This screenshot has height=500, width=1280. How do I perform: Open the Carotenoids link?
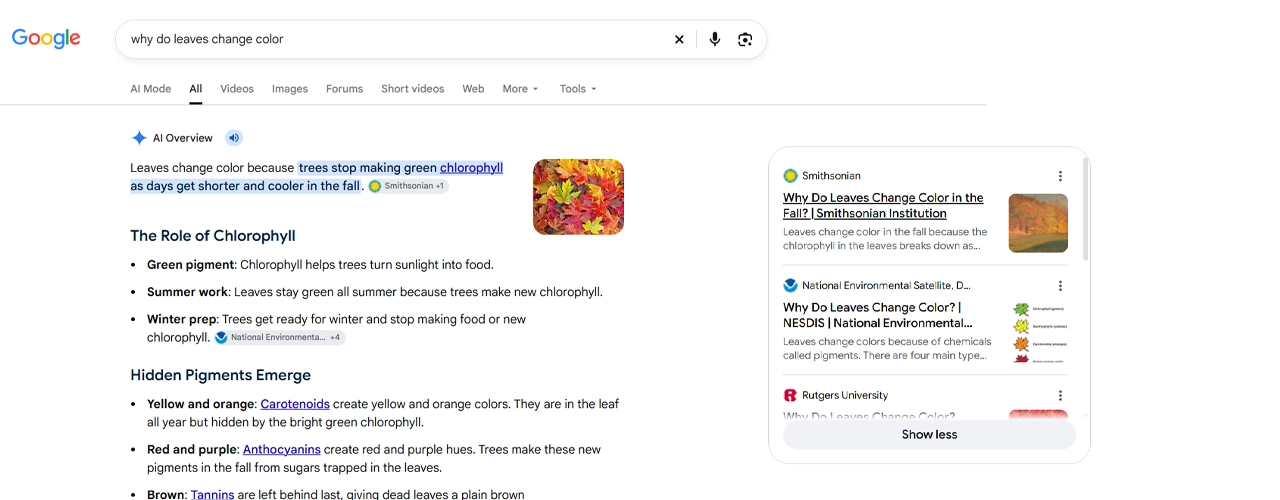295,404
